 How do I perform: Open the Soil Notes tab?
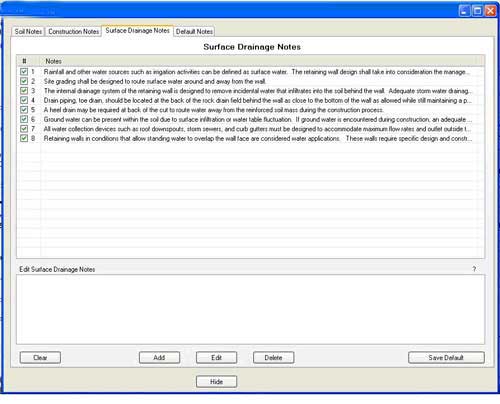click(28, 32)
